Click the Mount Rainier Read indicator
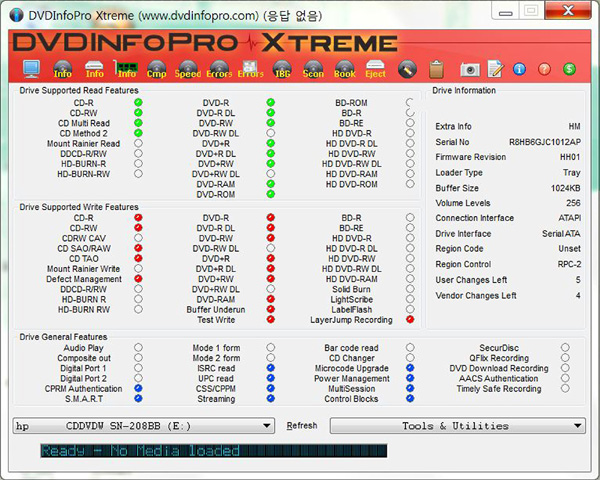Viewport: 600px width, 480px height. 138,143
